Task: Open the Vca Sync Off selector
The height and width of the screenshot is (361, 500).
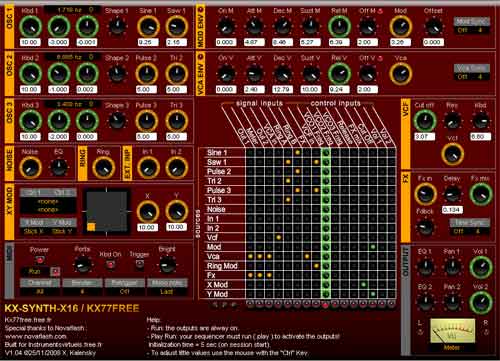Action: coord(471,77)
